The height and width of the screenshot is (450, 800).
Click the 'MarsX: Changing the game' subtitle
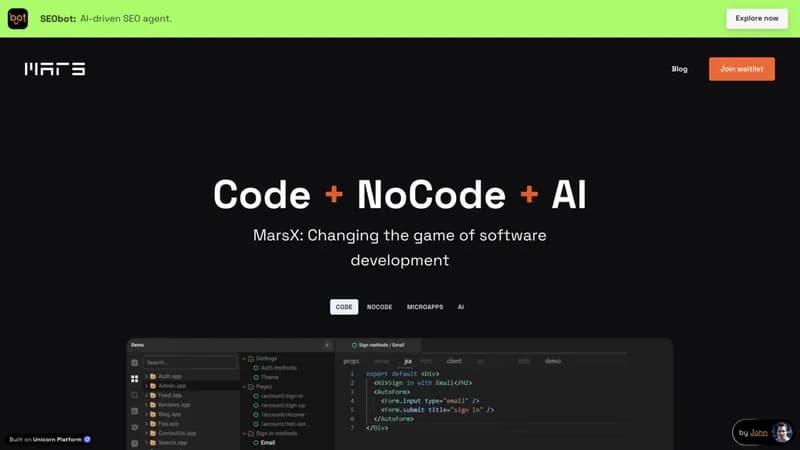400,247
